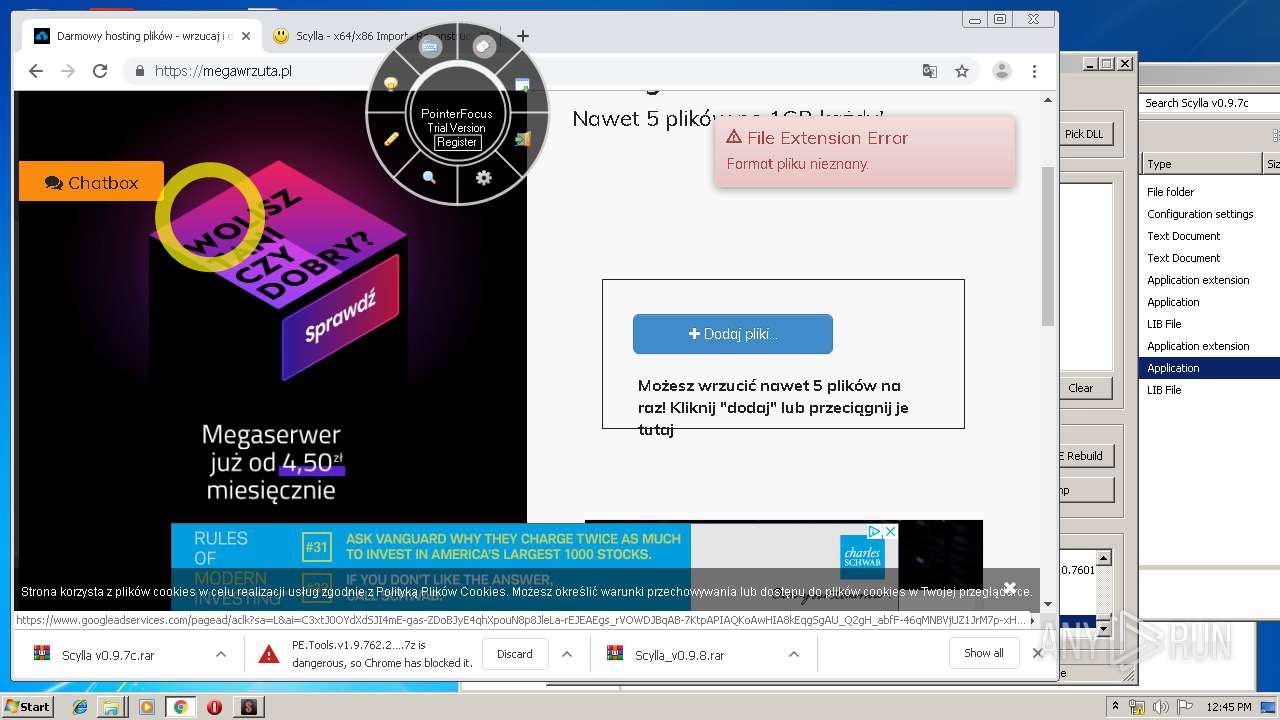
Task: Open a new Chrome tab
Action: (522, 36)
